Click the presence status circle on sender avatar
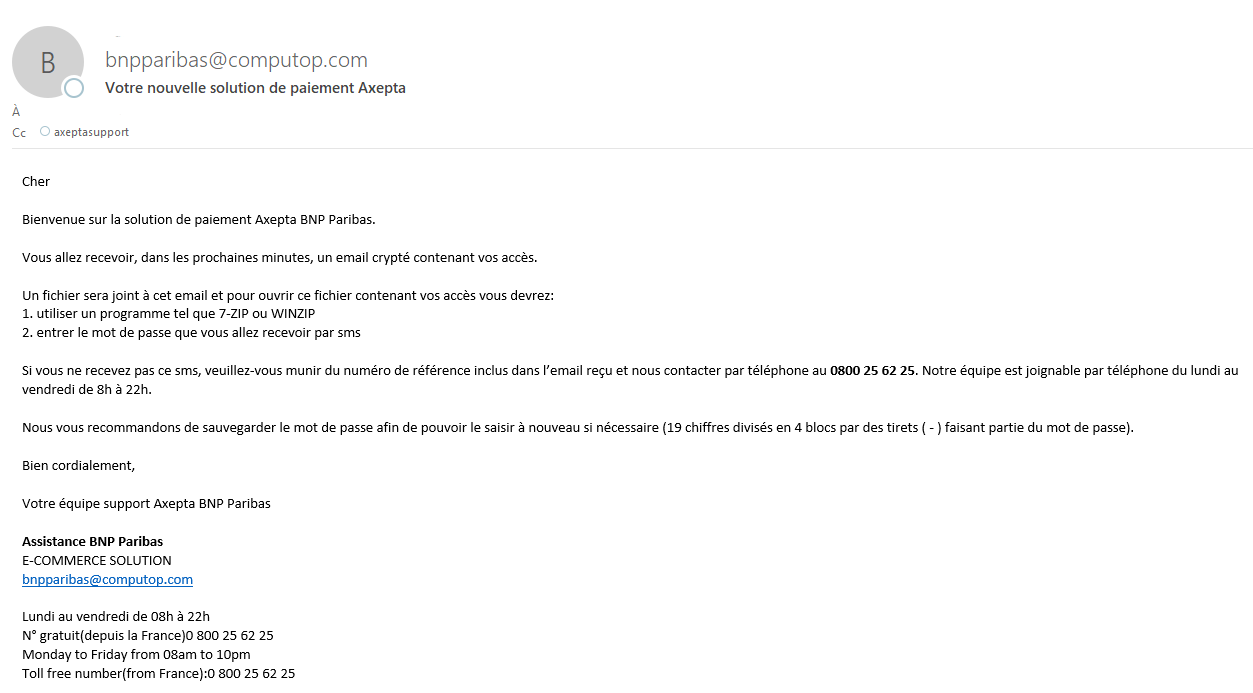 tap(73, 89)
